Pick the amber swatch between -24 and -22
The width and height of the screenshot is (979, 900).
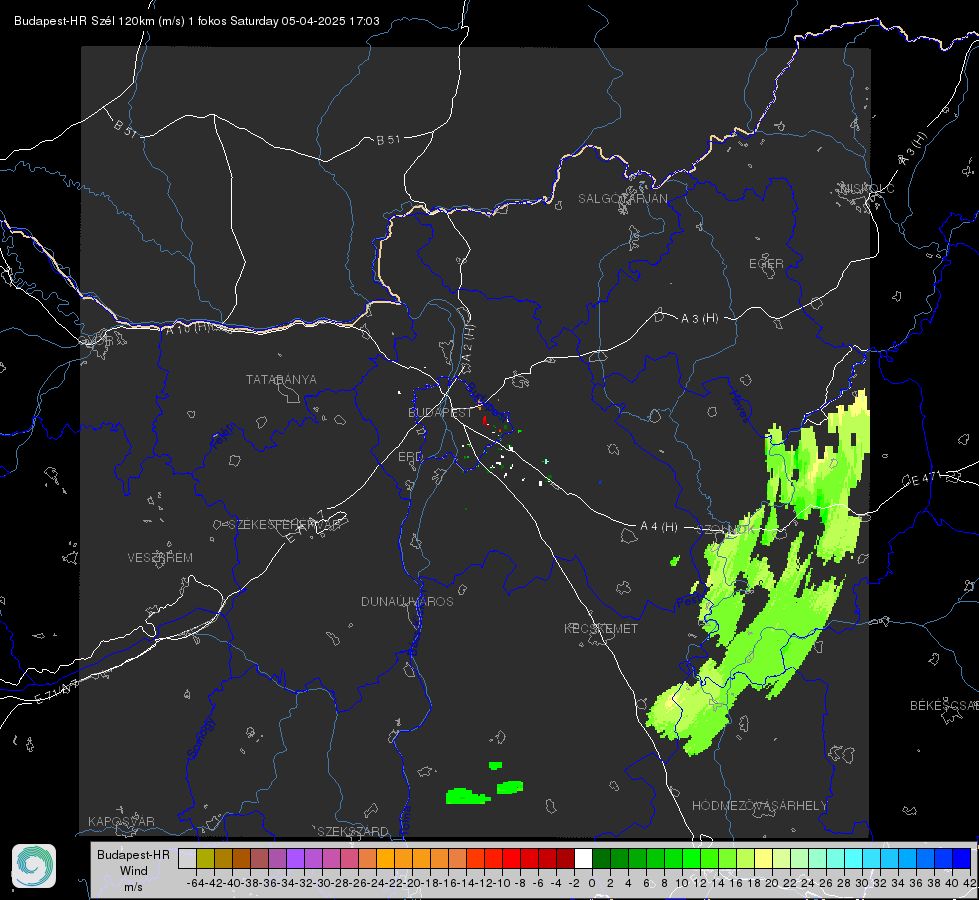[385, 859]
